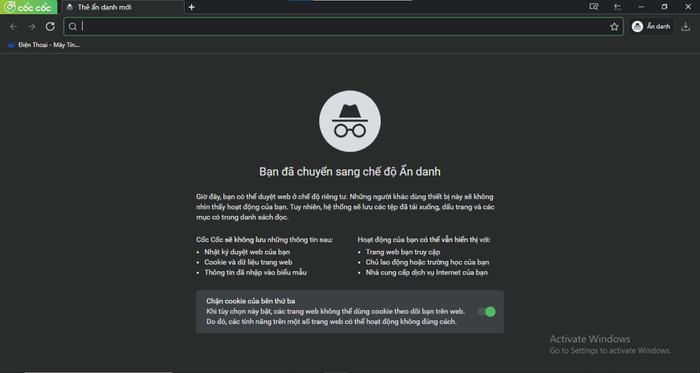700x373 pixels.
Task: Click 'Chủ lao động hoặc trường học của bạn'
Action: 427,262
